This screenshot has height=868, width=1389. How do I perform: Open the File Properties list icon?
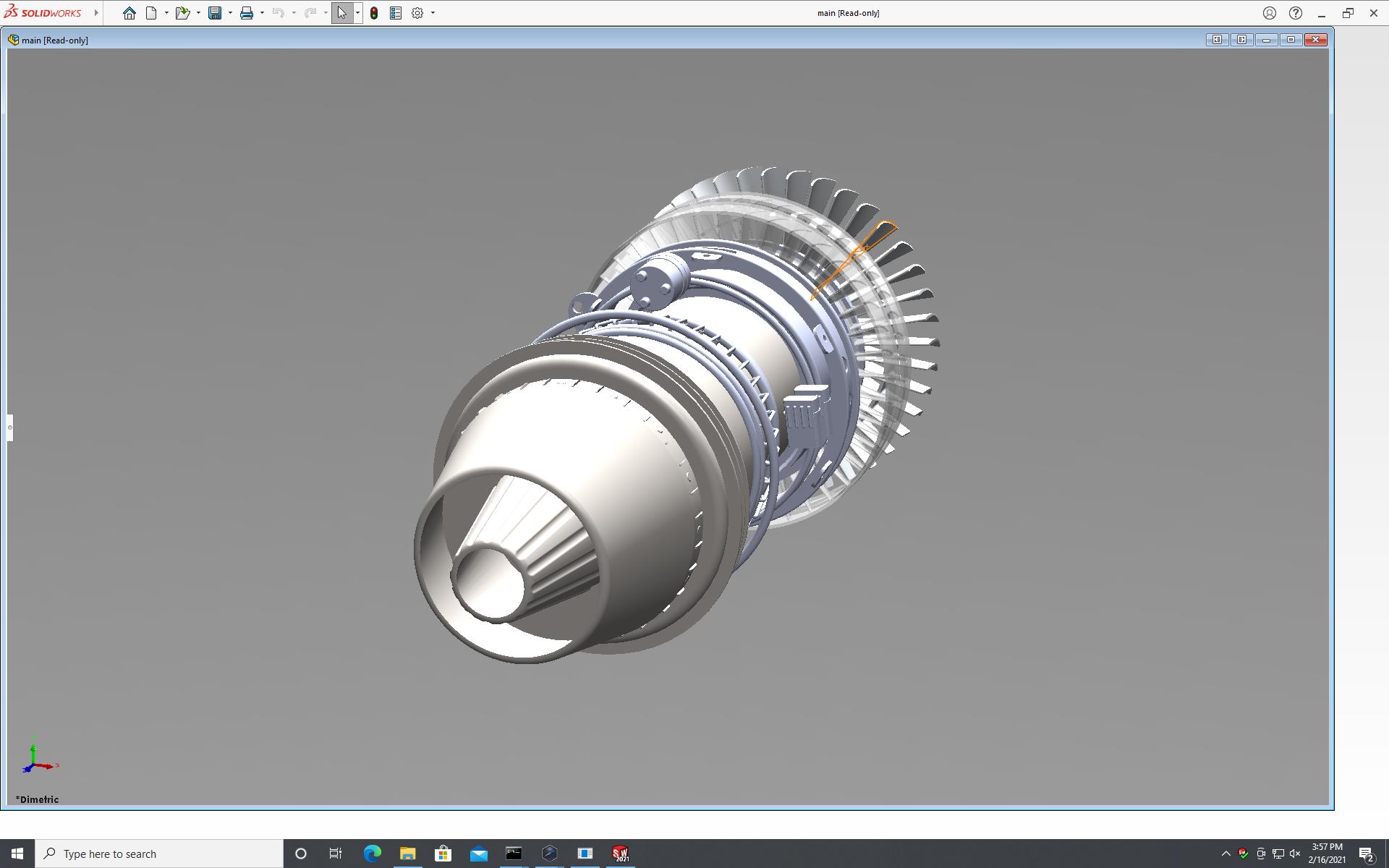tap(396, 13)
